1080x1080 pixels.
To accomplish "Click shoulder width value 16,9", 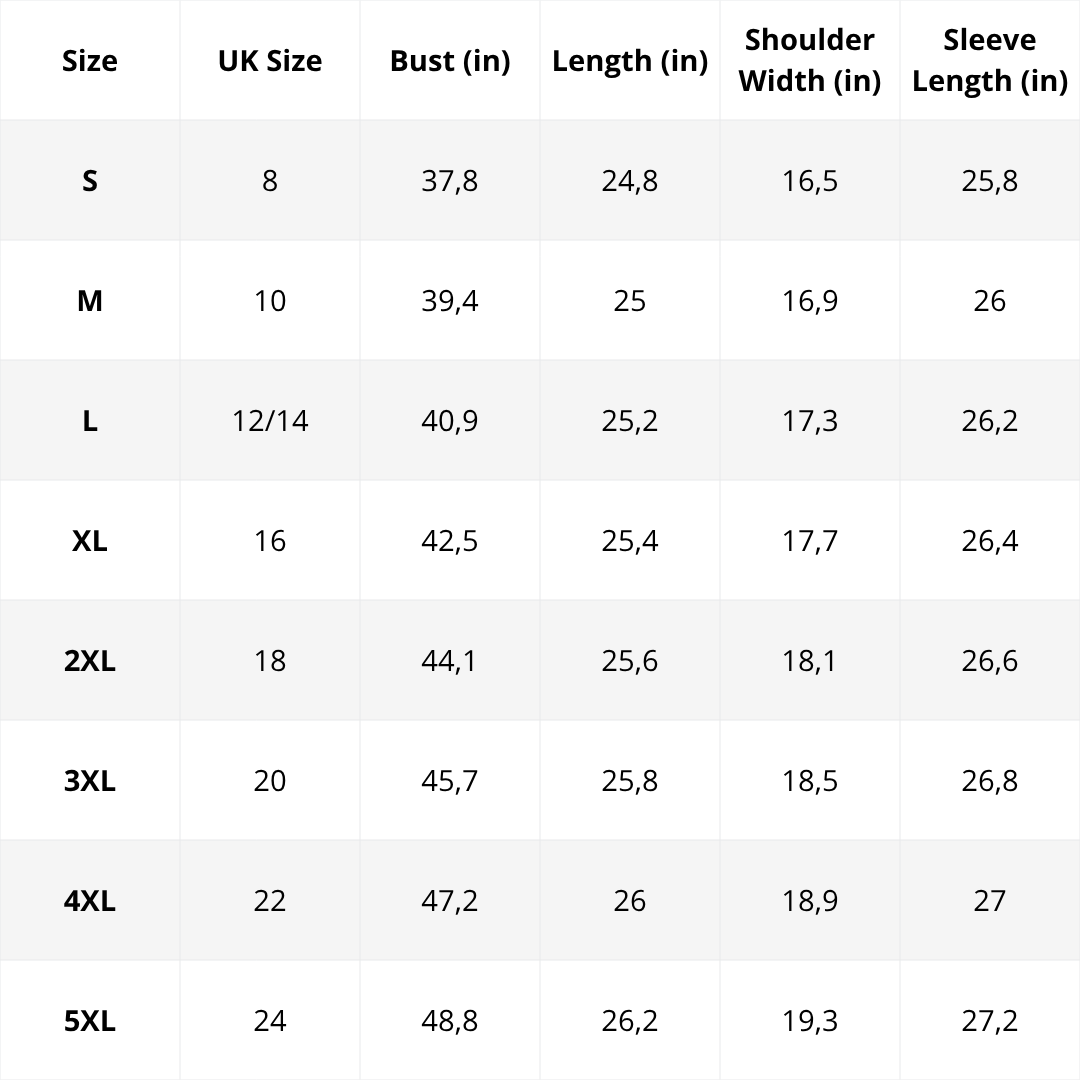I will (x=810, y=301).
